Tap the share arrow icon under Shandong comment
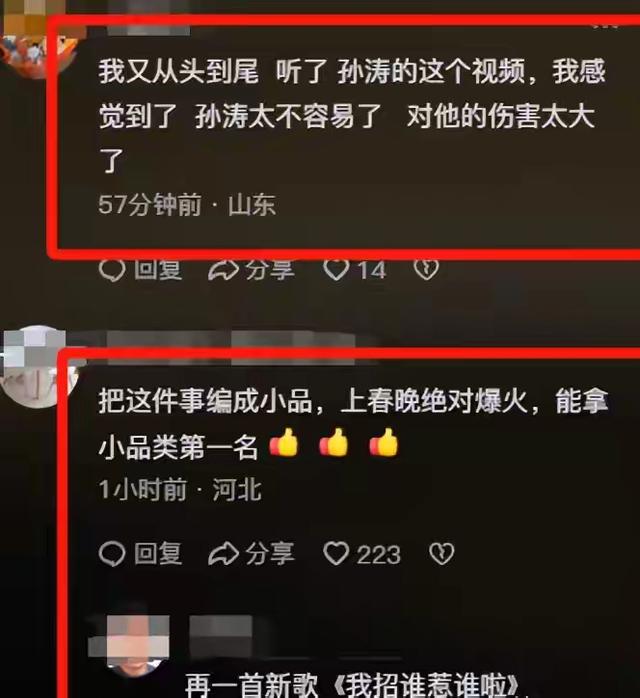 [x=223, y=270]
